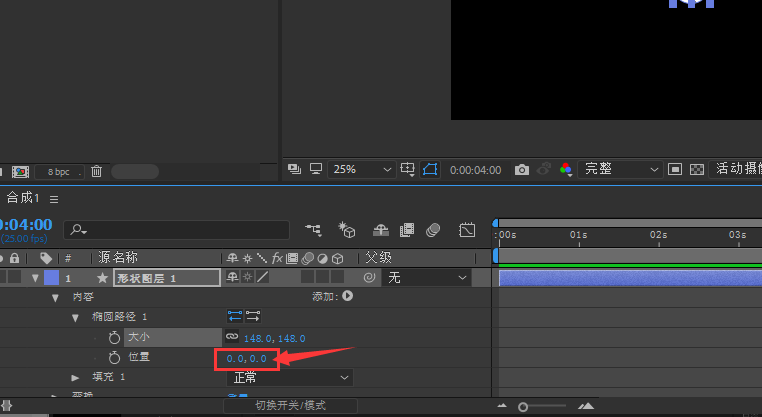Screen dimensions: 762x417
Task: Click the 切换开关/模式 button
Action: coord(290,406)
